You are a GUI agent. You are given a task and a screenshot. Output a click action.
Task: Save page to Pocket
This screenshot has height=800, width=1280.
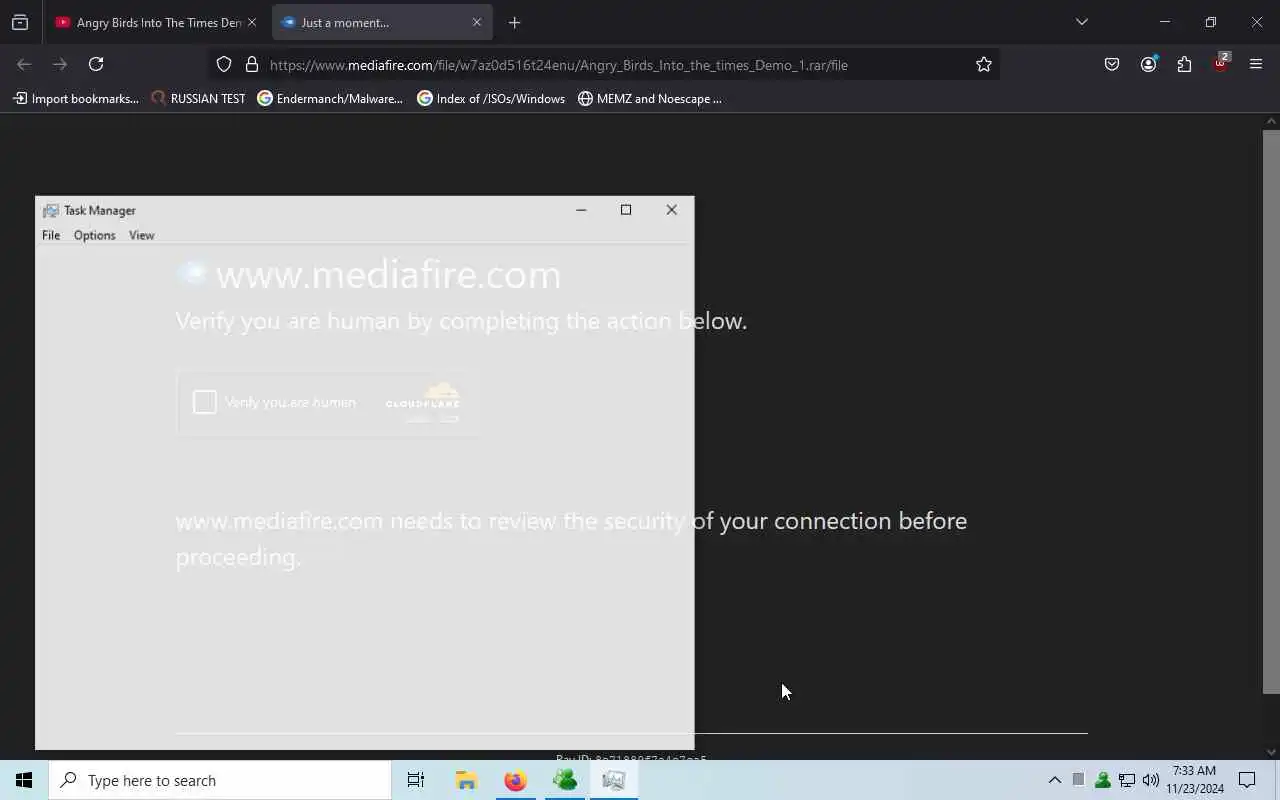coord(1112,64)
